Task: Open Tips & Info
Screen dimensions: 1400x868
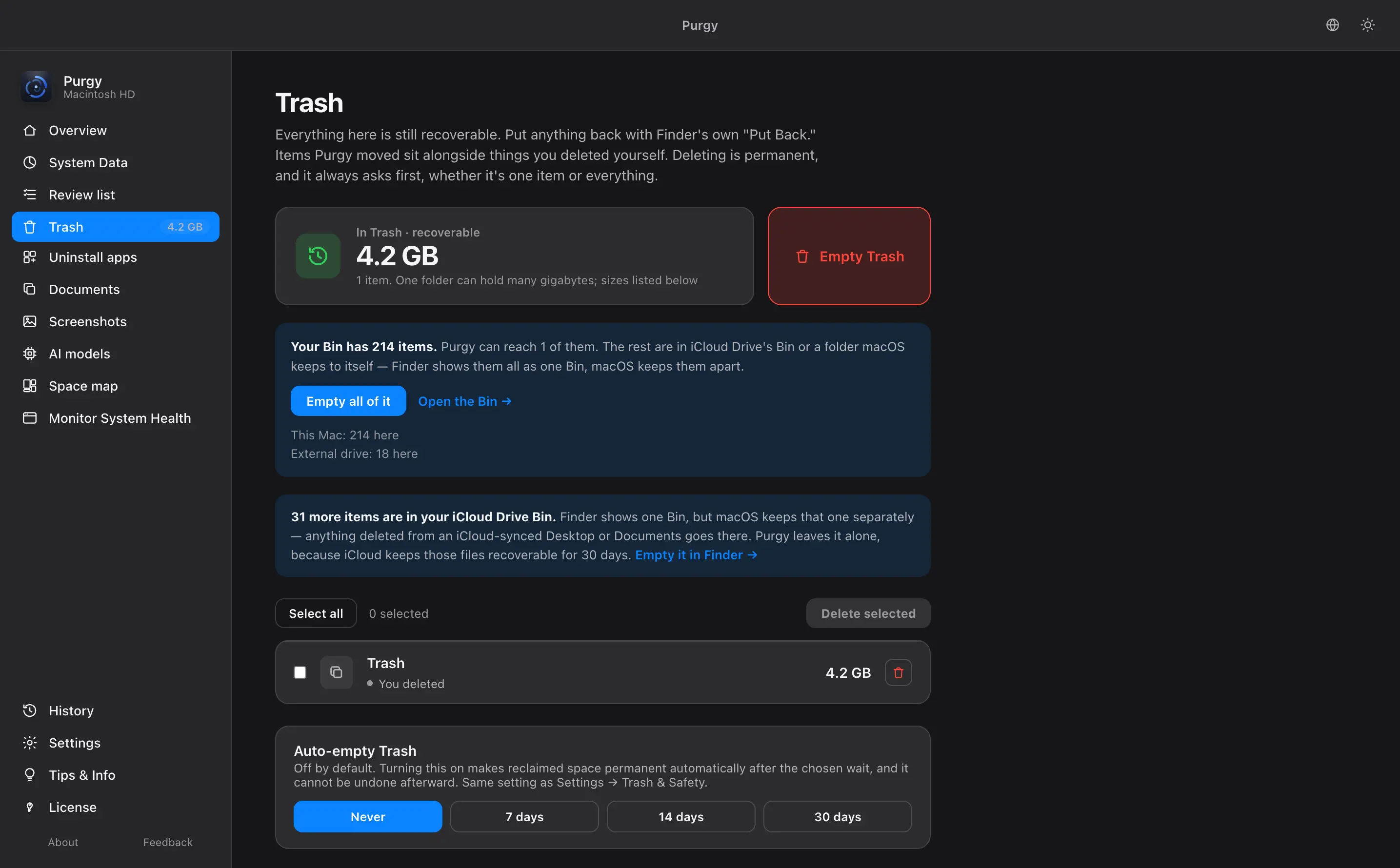Action: 116,775
